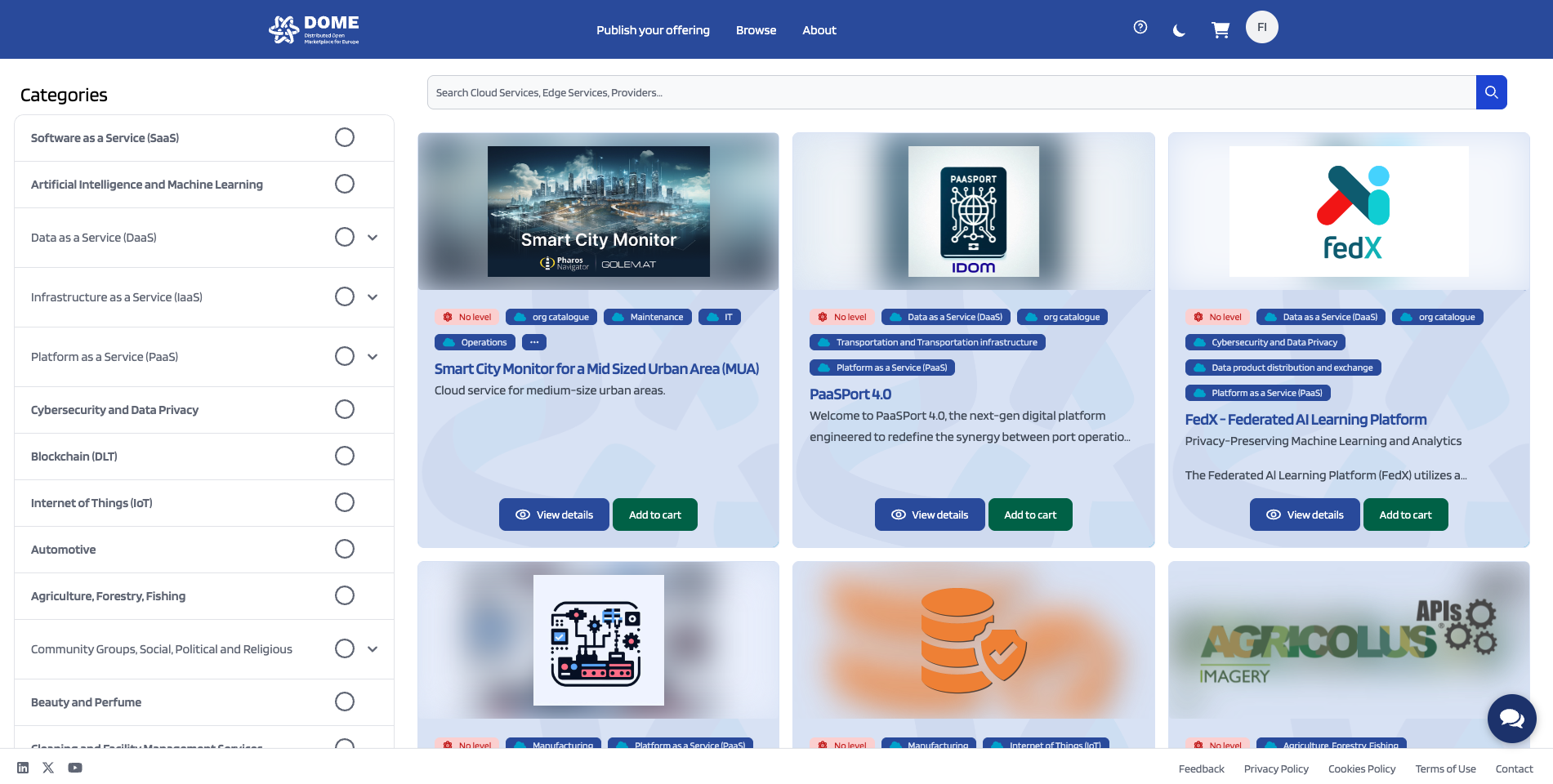Open the LinkedIn footer icon
This screenshot has width=1553, height=784.
point(23,768)
